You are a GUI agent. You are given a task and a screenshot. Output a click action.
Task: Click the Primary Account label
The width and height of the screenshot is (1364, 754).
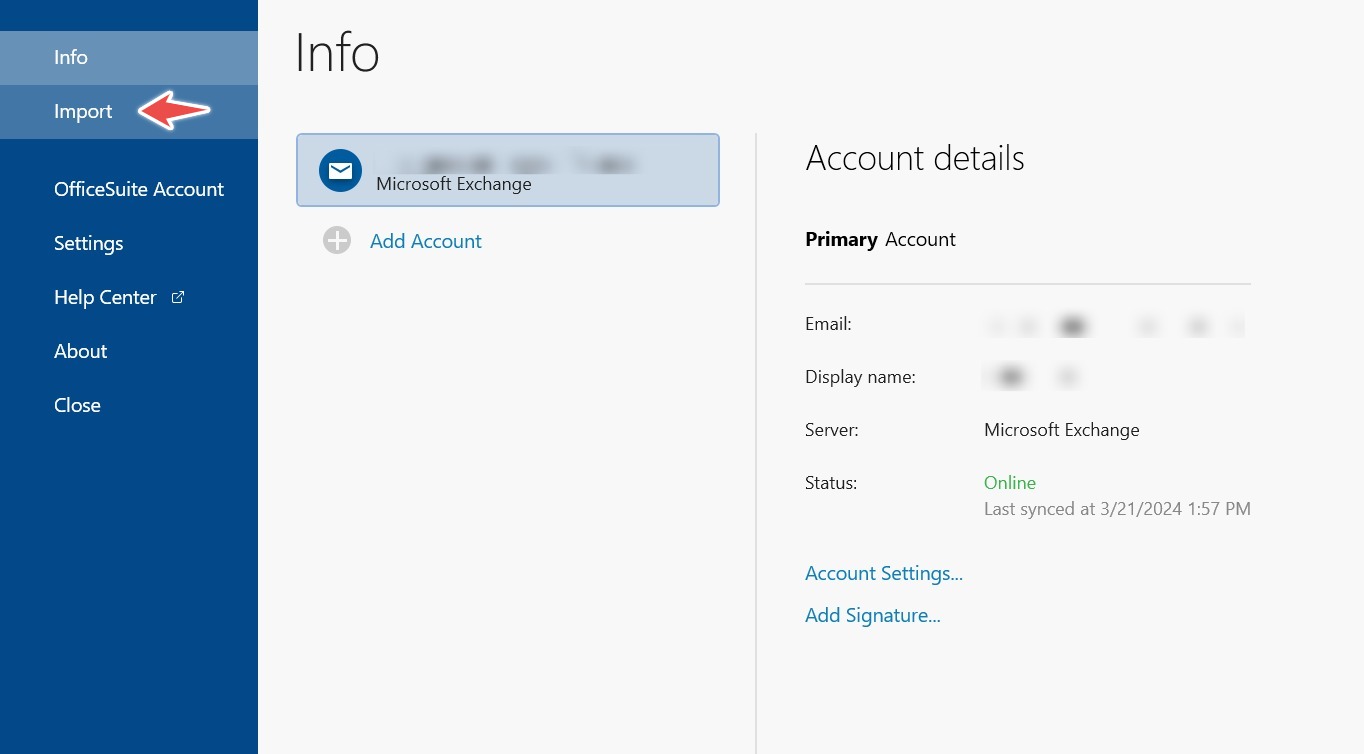tap(880, 239)
